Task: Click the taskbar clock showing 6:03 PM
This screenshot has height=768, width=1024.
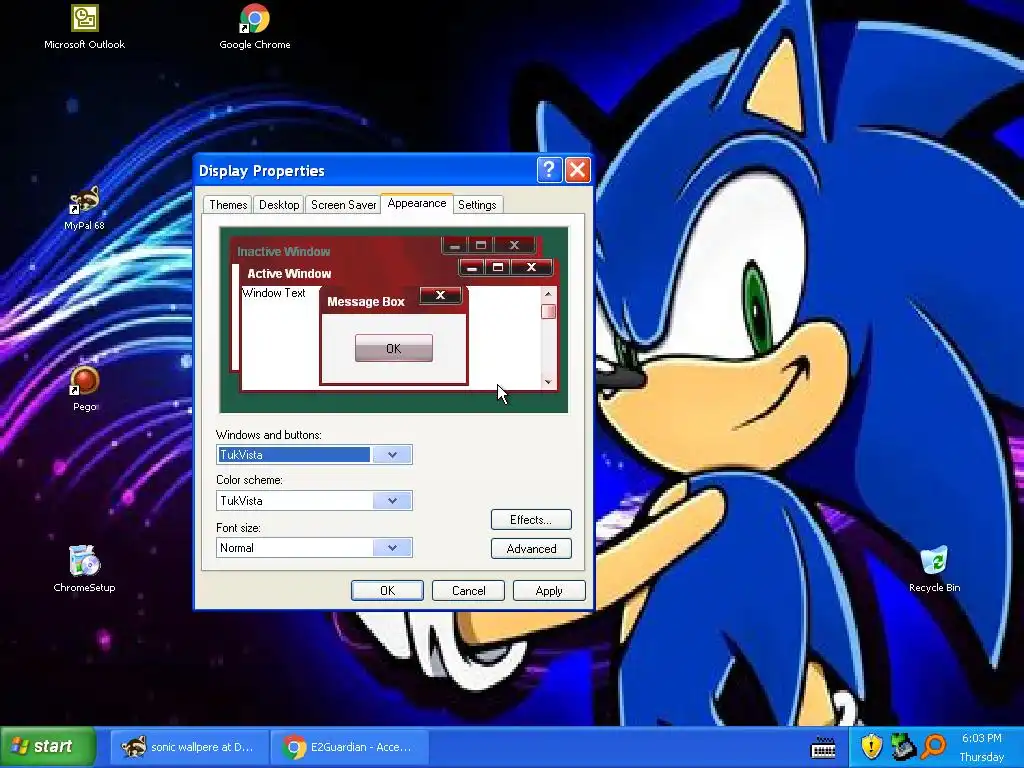Action: click(x=982, y=738)
